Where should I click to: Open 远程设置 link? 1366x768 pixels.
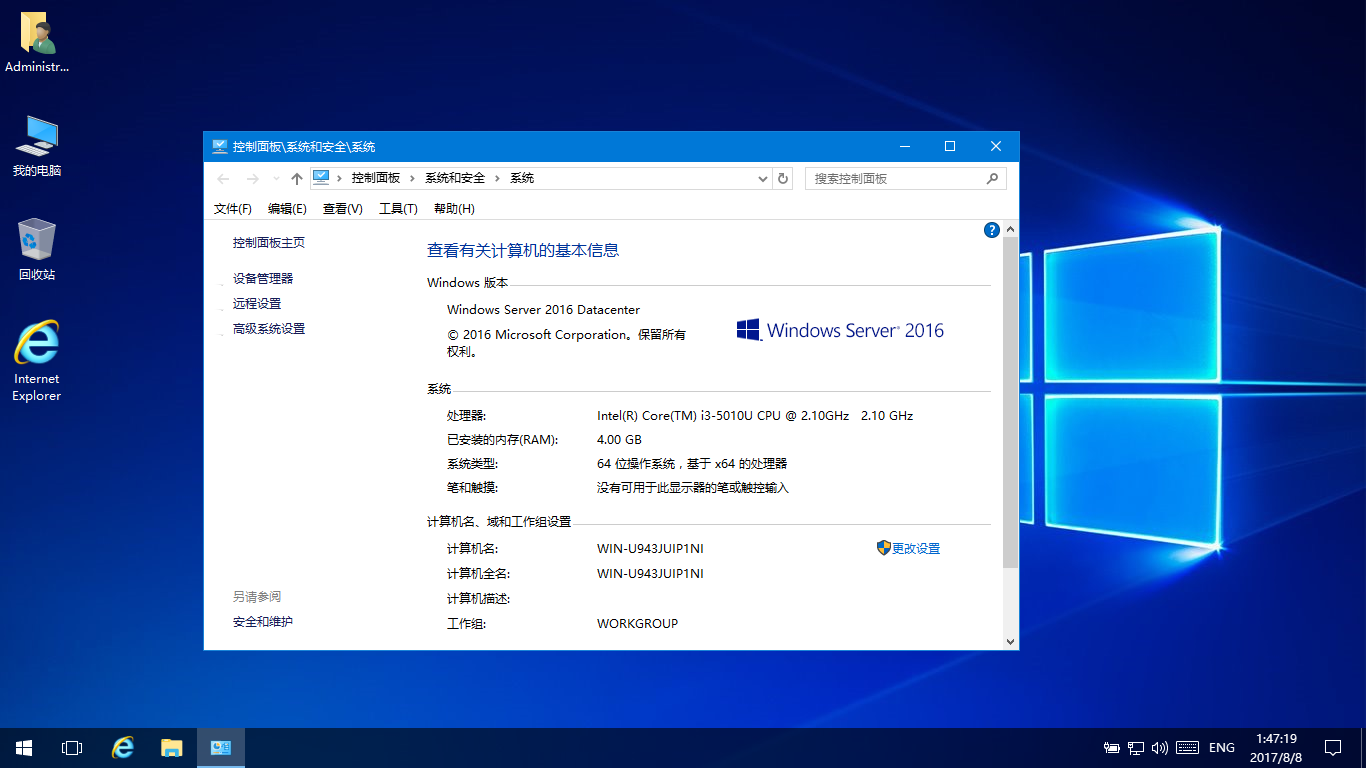point(257,304)
